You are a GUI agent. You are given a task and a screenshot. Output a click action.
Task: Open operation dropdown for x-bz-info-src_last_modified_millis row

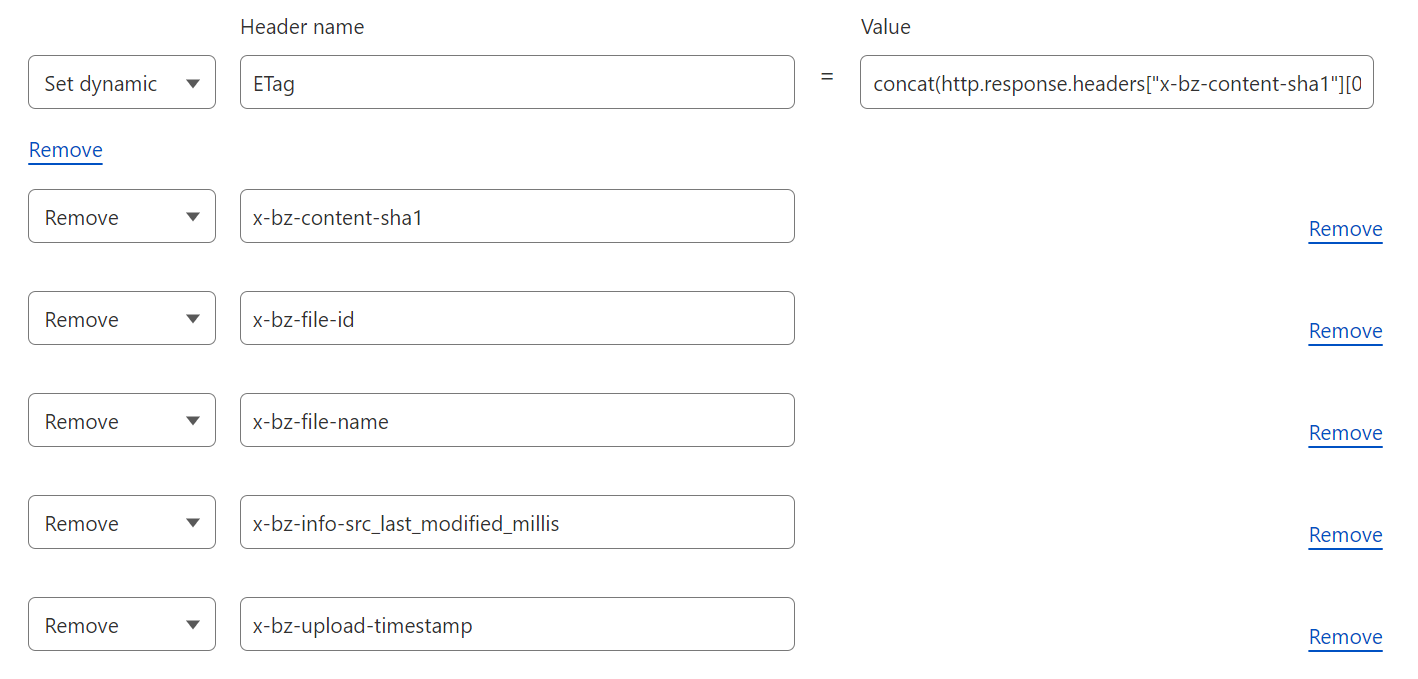pos(121,523)
